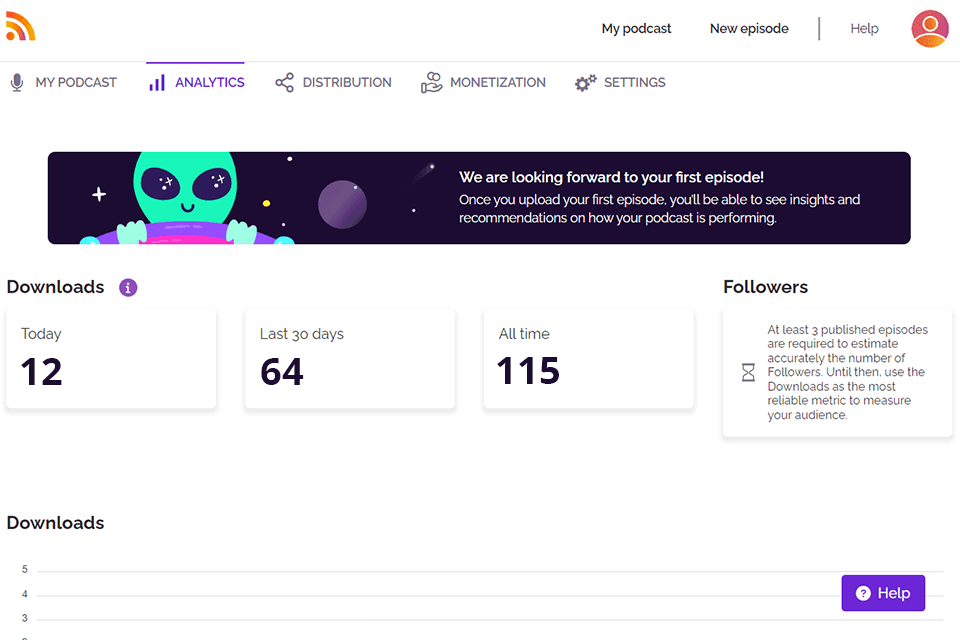Image resolution: width=960 pixels, height=640 pixels.
Task: Click the hand-with-coins Monetization icon
Action: click(431, 83)
